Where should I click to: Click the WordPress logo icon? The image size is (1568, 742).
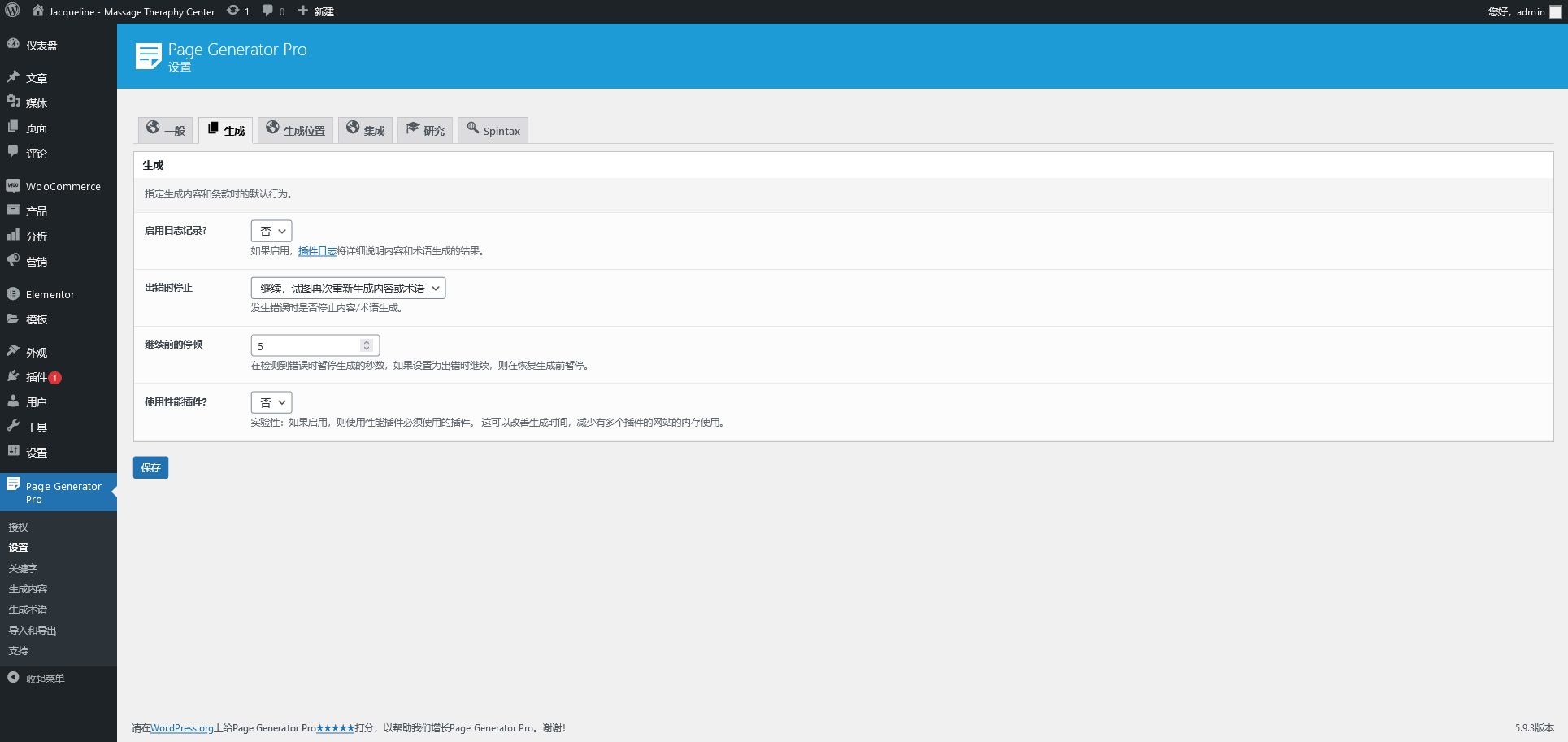pos(12,11)
